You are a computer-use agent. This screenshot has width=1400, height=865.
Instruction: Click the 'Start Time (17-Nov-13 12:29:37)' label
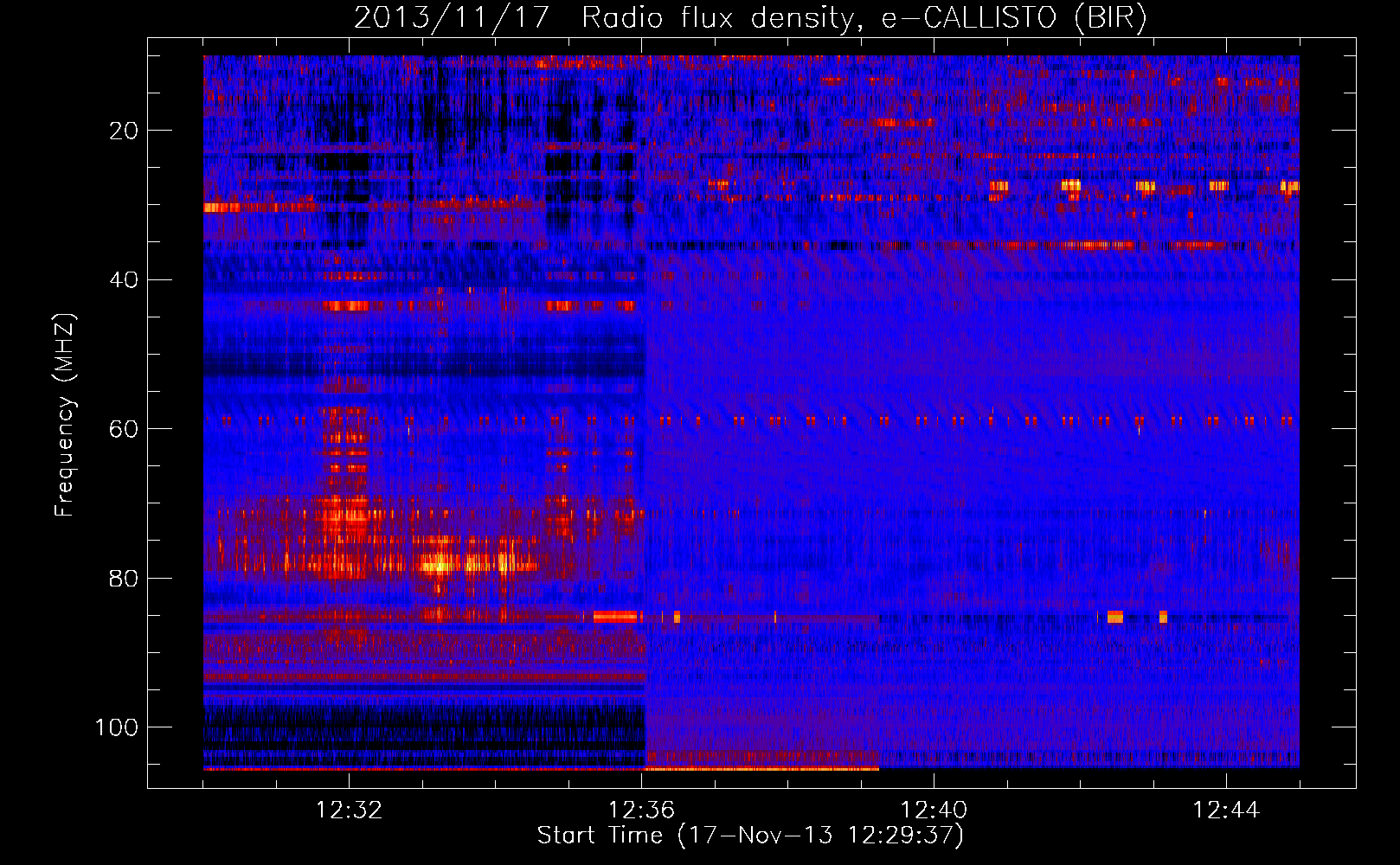coord(750,836)
